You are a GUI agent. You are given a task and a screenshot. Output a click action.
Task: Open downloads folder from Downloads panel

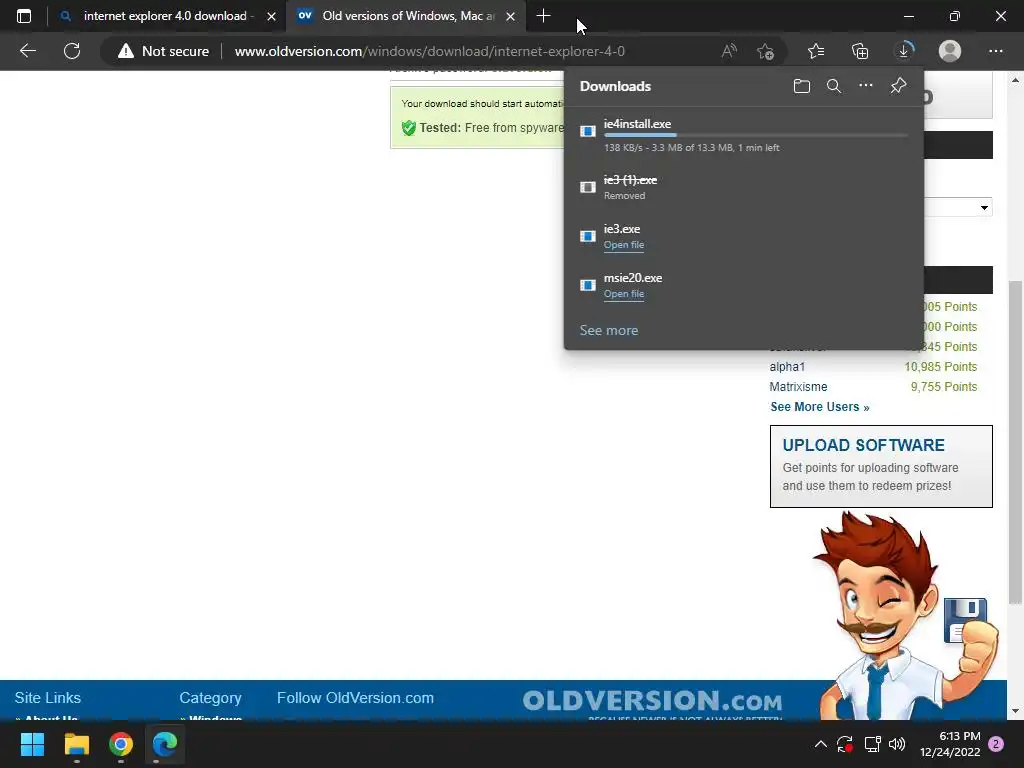[801, 86]
